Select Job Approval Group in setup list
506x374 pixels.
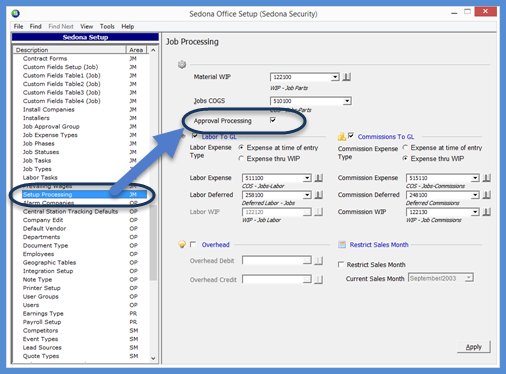(x=51, y=126)
